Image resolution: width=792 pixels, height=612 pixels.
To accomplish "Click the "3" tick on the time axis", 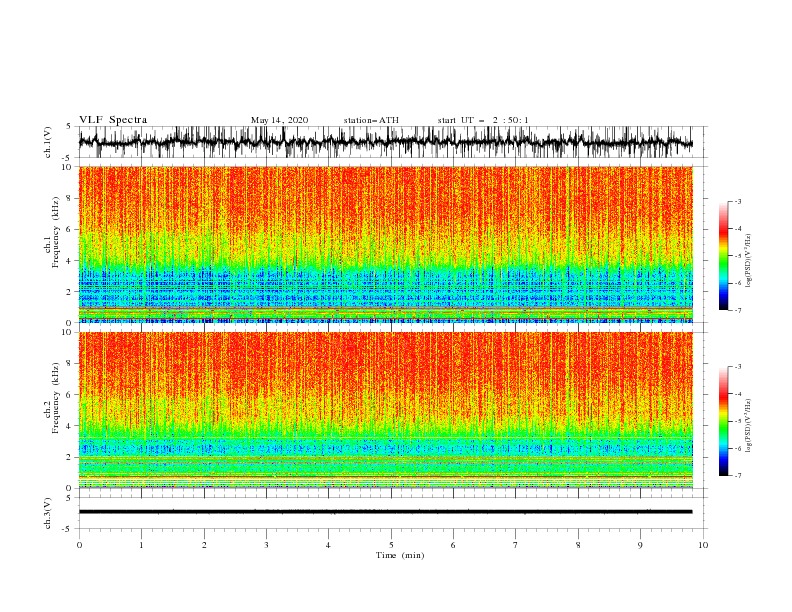I will click(x=266, y=545).
